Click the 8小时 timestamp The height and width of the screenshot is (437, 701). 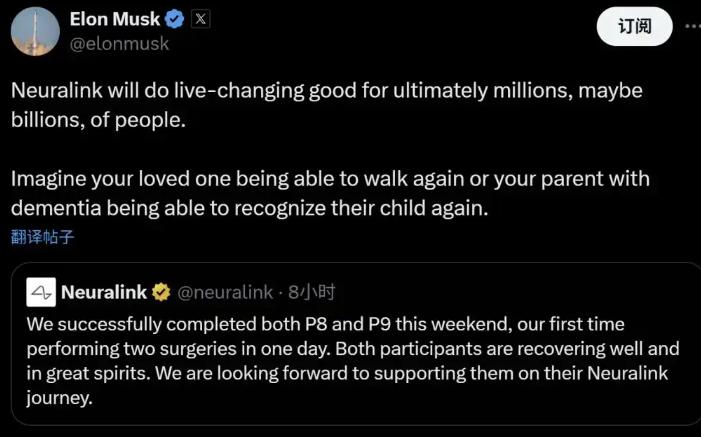point(311,292)
